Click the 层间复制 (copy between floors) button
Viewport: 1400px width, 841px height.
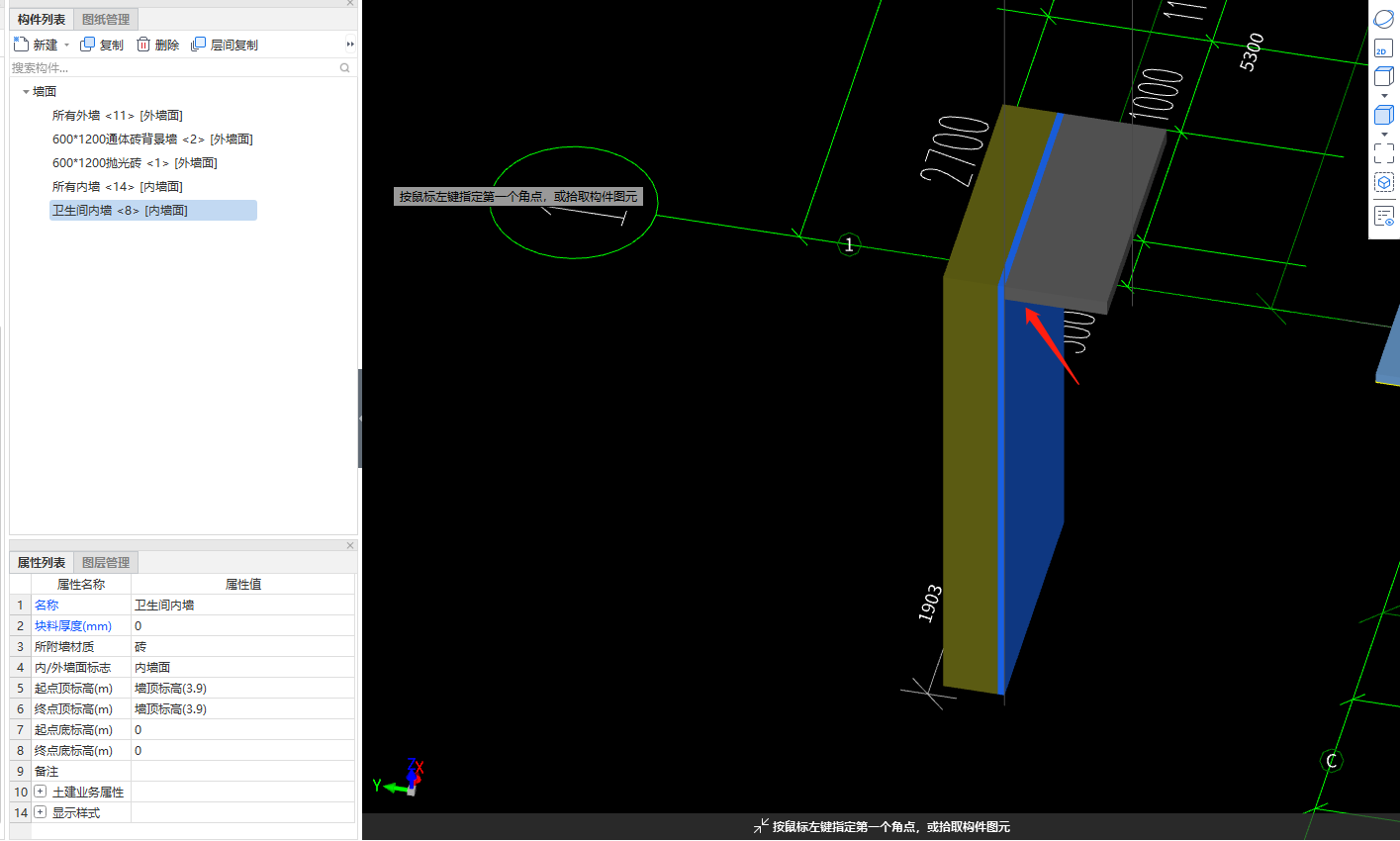tap(225, 45)
